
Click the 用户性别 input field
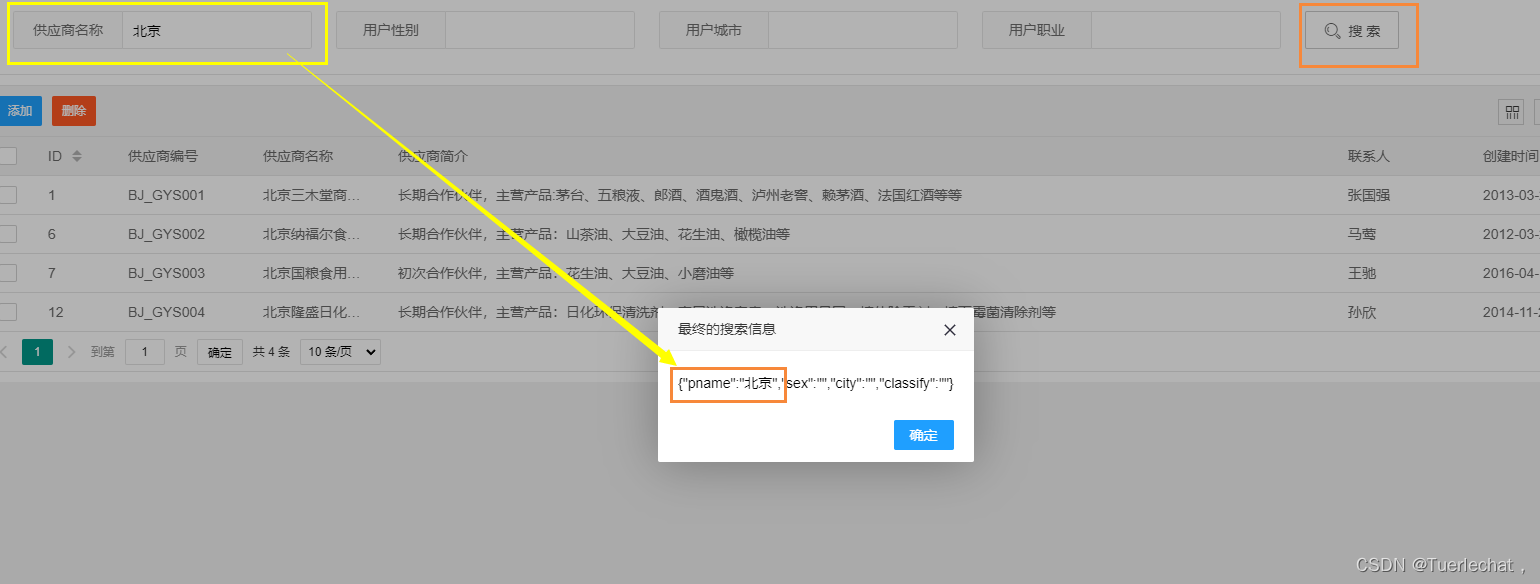tap(540, 30)
